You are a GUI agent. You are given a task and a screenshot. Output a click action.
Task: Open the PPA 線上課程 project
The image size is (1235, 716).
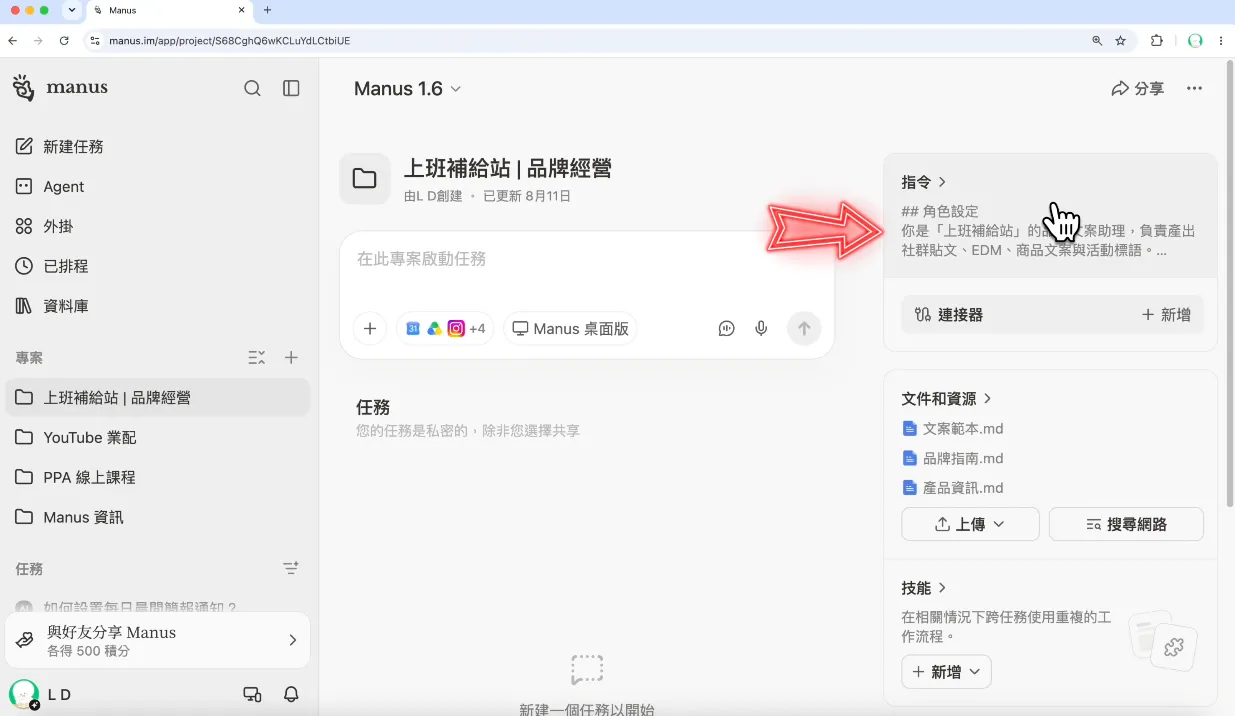[x=158, y=477]
